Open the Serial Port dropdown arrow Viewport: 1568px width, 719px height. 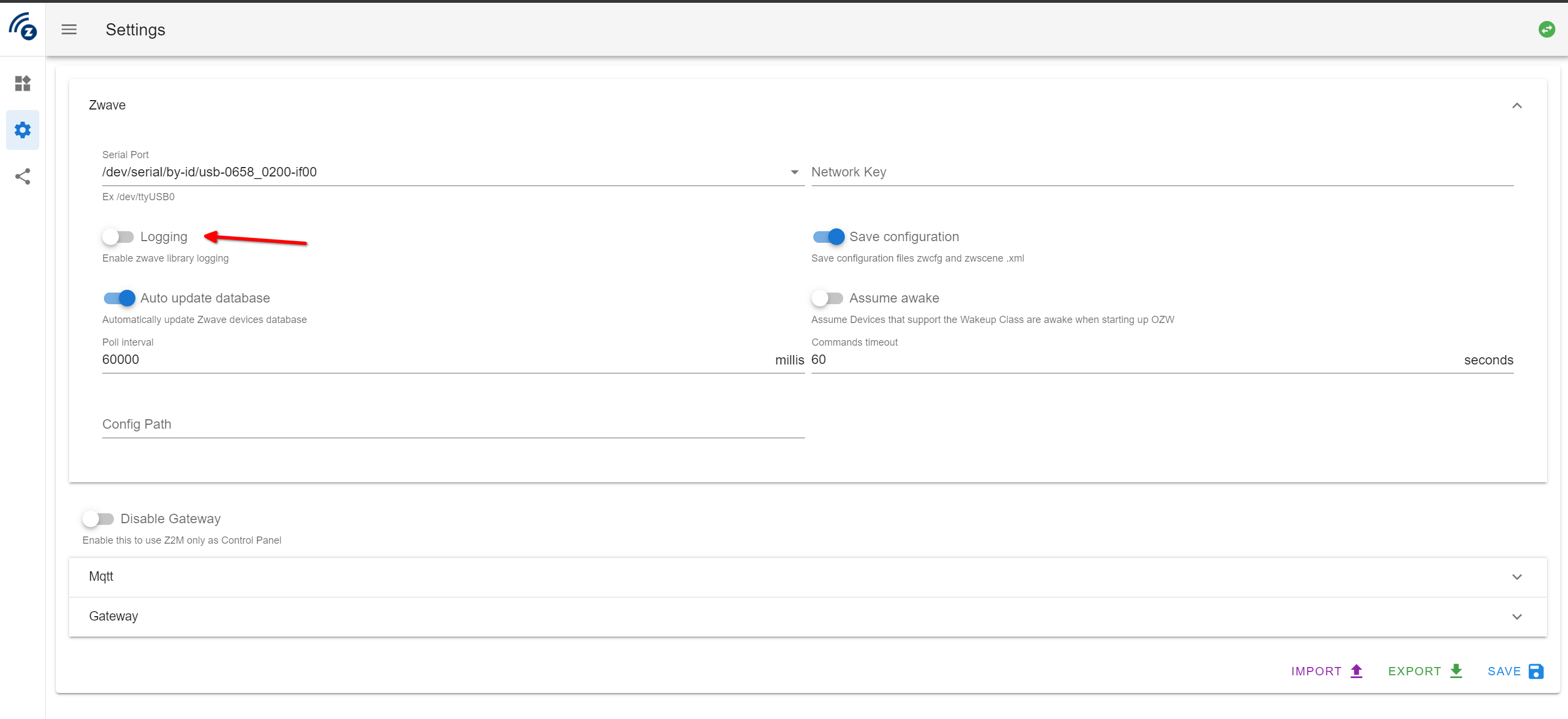795,173
